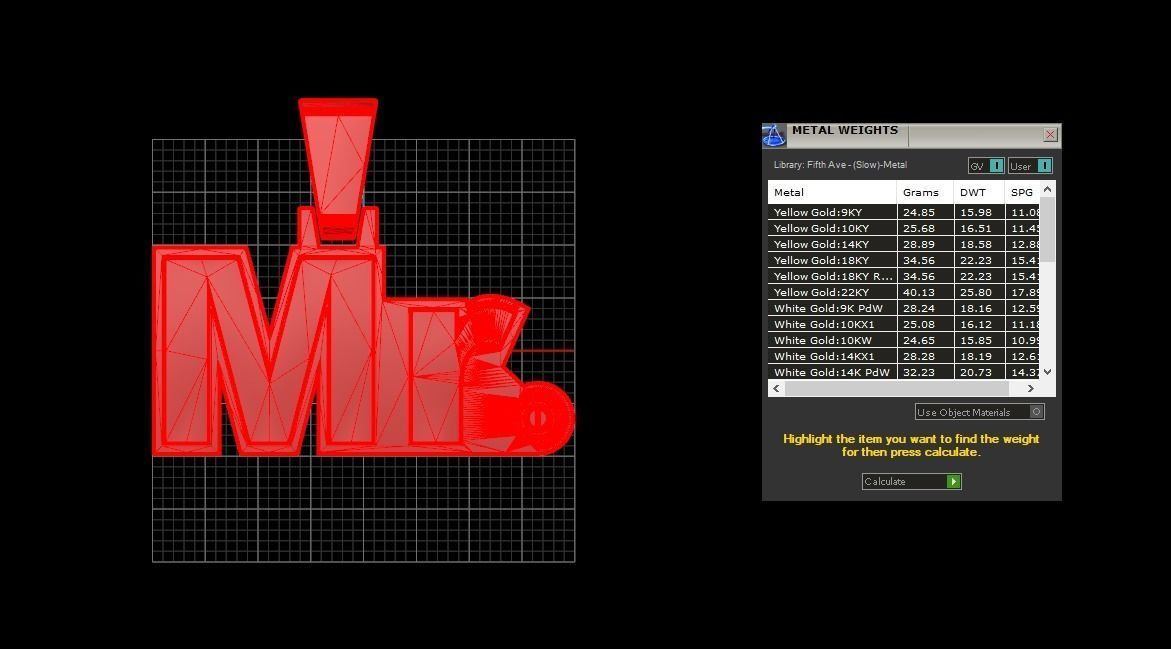Click the vertical scrollbar thumb
1171x649 pixels.
1048,229
